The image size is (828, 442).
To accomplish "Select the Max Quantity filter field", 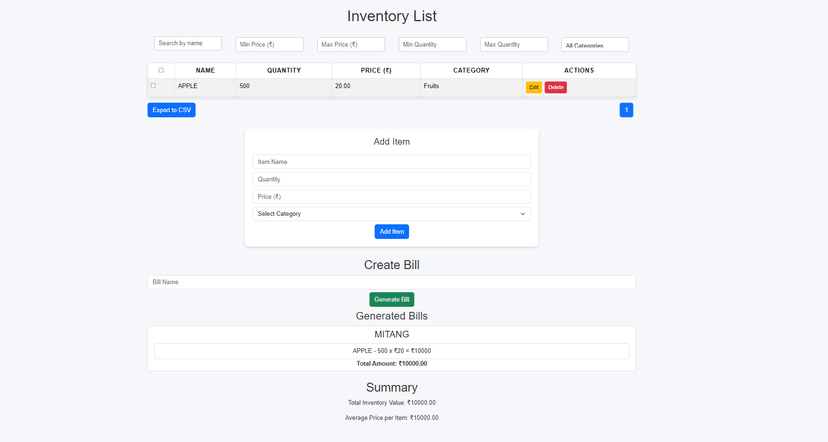I will coord(514,45).
